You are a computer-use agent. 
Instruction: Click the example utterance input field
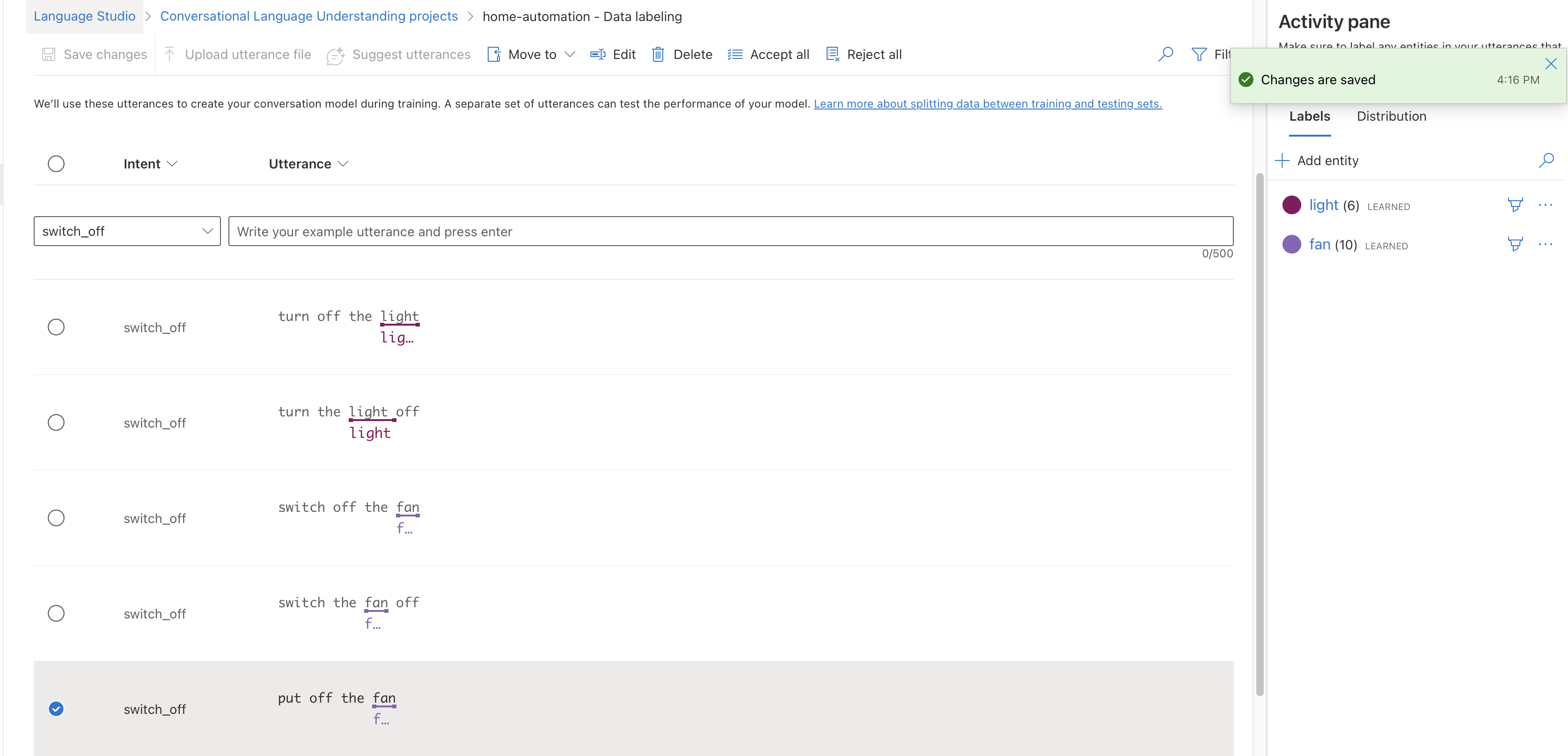(x=731, y=231)
